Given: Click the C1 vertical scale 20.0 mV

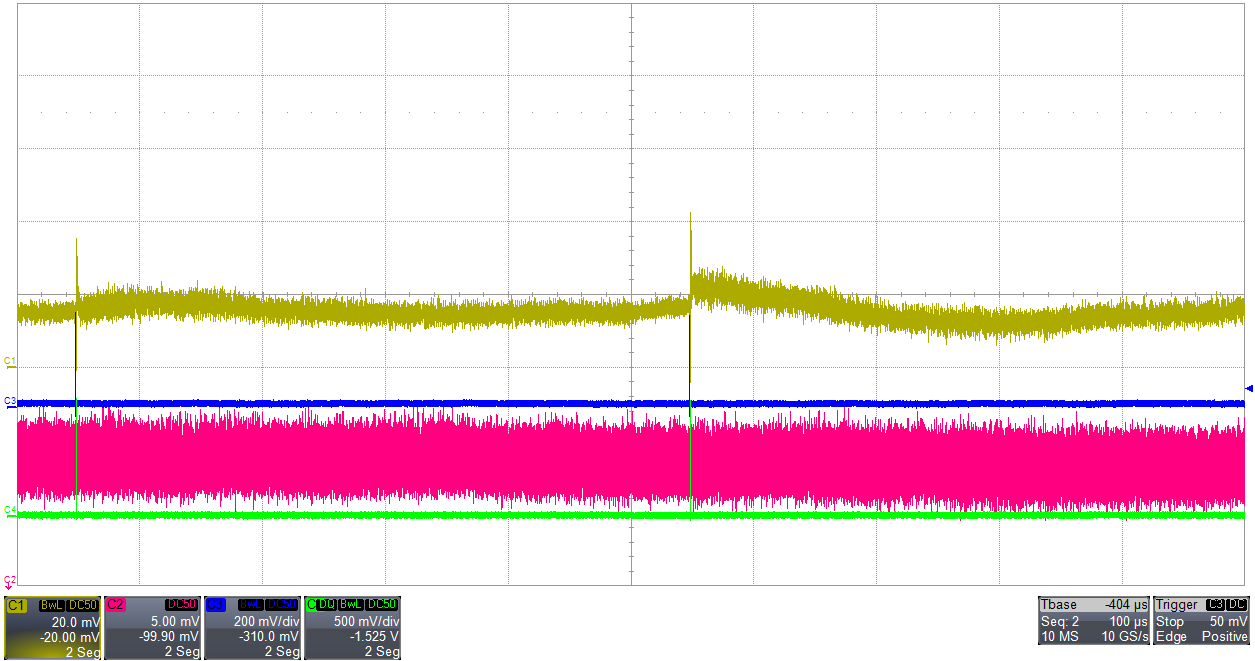Looking at the screenshot, I should click(76, 622).
